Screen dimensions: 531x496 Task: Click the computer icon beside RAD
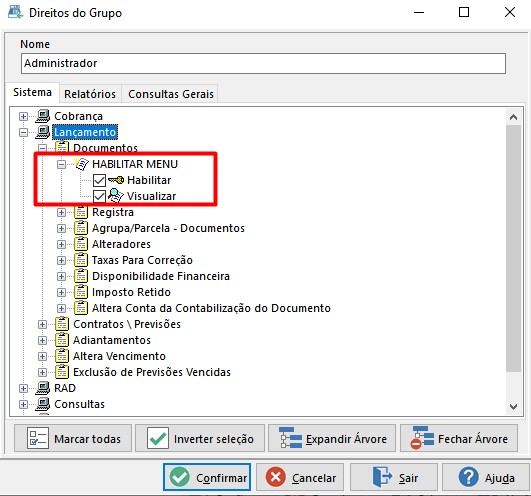coord(43,388)
